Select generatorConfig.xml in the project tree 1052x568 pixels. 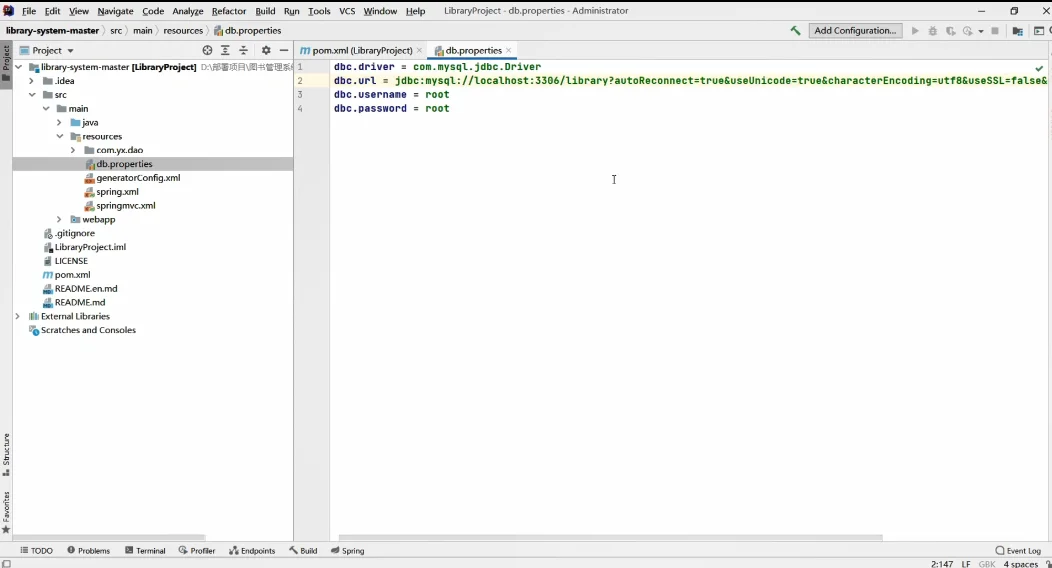[x=138, y=178]
